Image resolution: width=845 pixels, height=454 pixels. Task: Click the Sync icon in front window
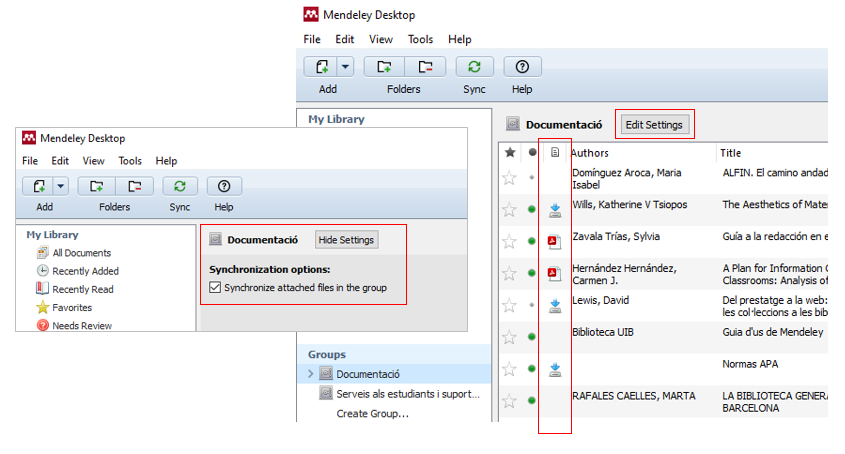179,186
